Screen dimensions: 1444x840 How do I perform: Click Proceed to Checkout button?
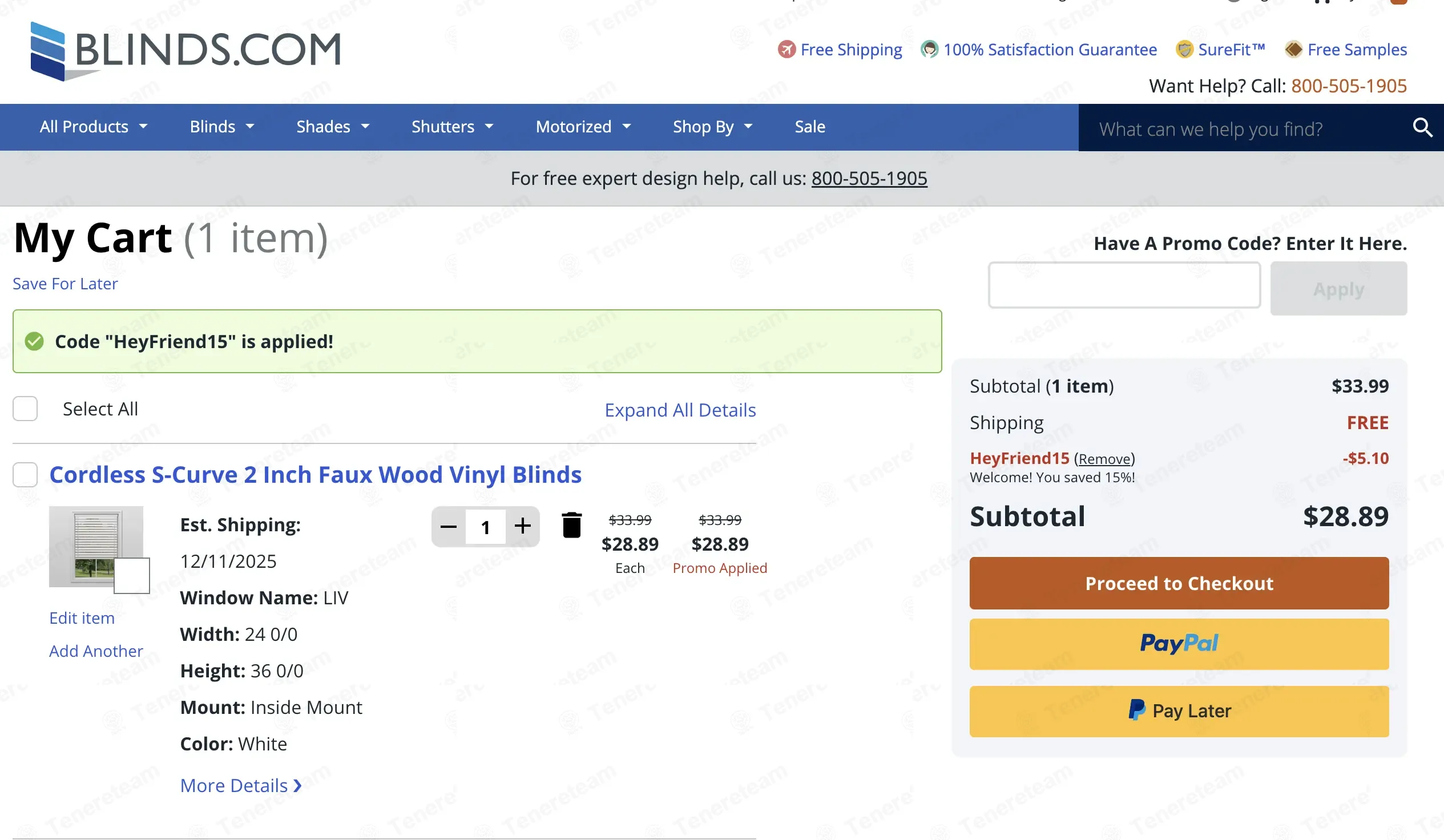(1179, 583)
